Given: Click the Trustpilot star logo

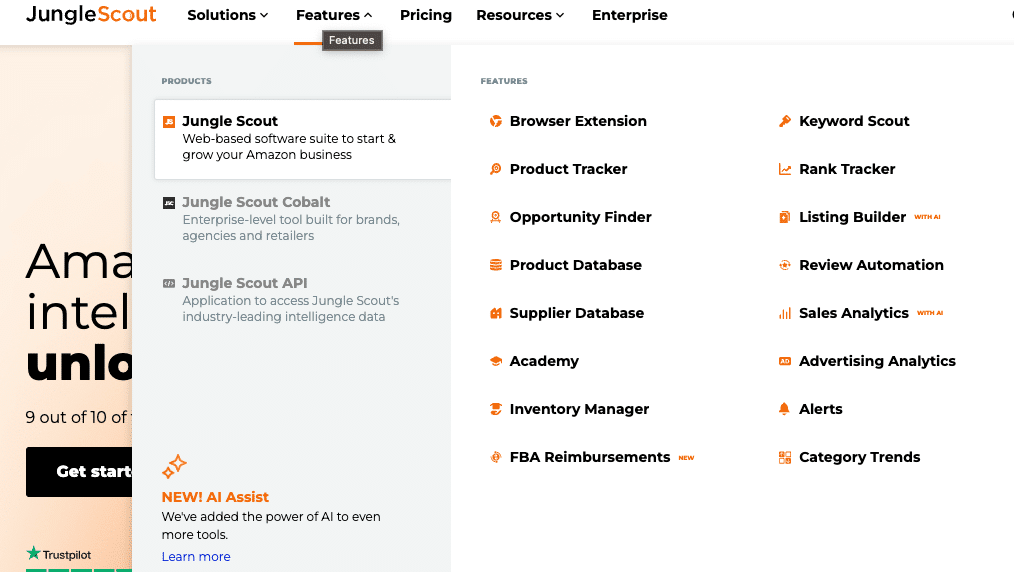Looking at the screenshot, I should pyautogui.click(x=33, y=553).
